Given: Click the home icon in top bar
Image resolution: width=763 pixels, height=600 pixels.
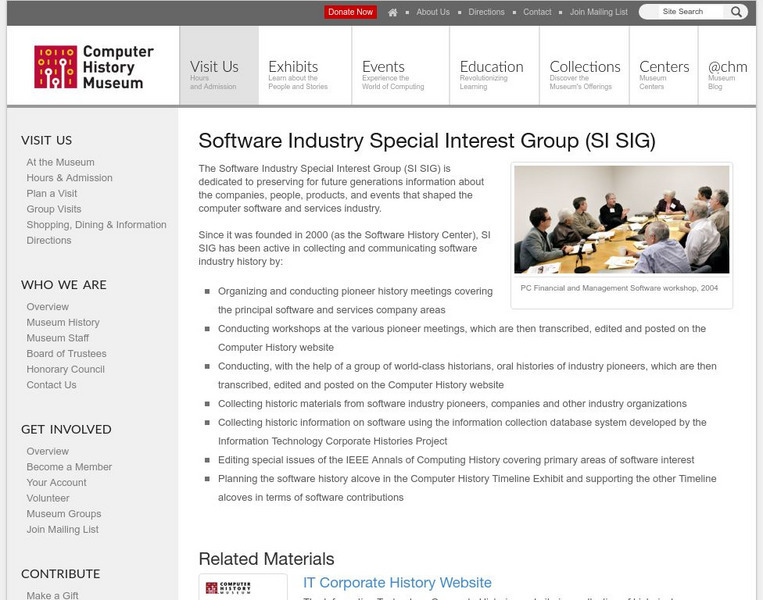Looking at the screenshot, I should [x=392, y=13].
